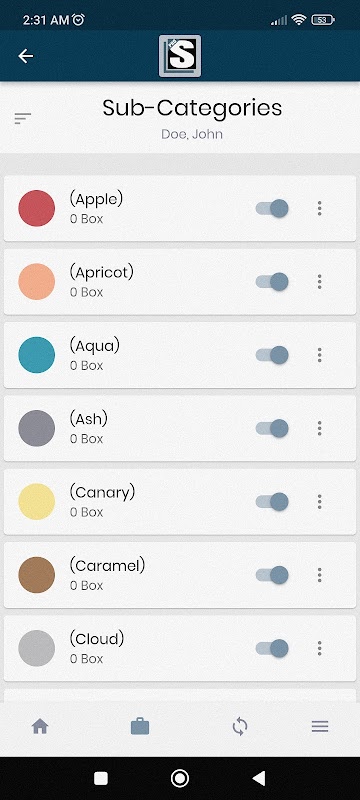
Task: Open the hamburger menu in bottom bar
Action: coord(320,726)
